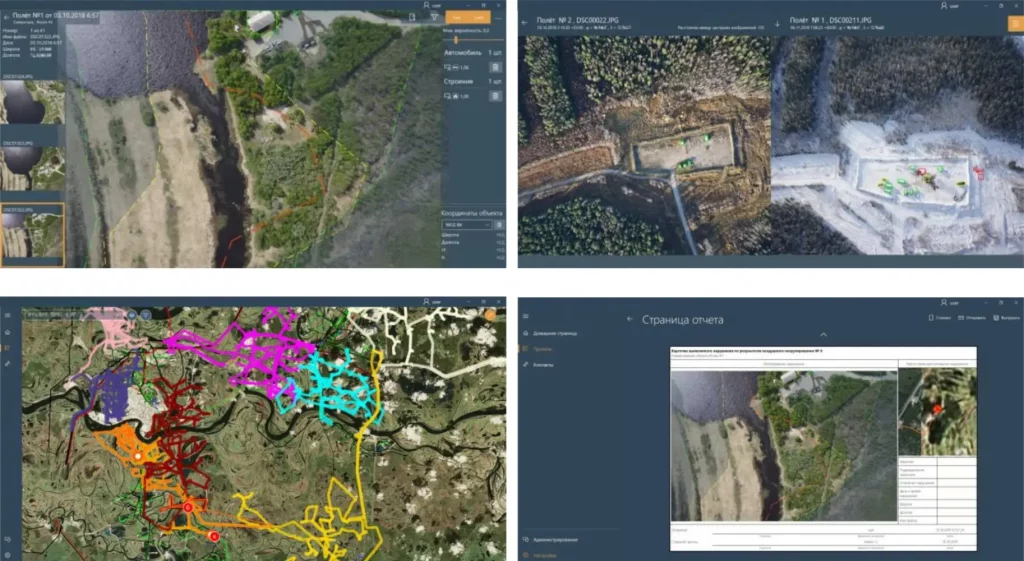The image size is (1024, 561).
Task: Go back in the image comparison window
Action: pos(524,23)
